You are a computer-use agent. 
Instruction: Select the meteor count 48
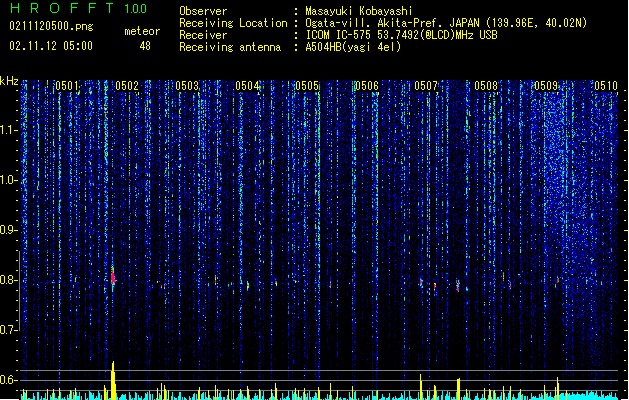(x=145, y=46)
